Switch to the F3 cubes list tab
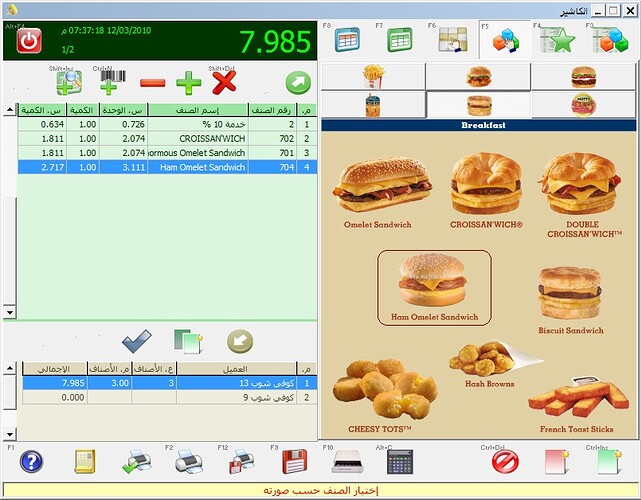Image resolution: width=641 pixels, height=500 pixels. point(610,40)
